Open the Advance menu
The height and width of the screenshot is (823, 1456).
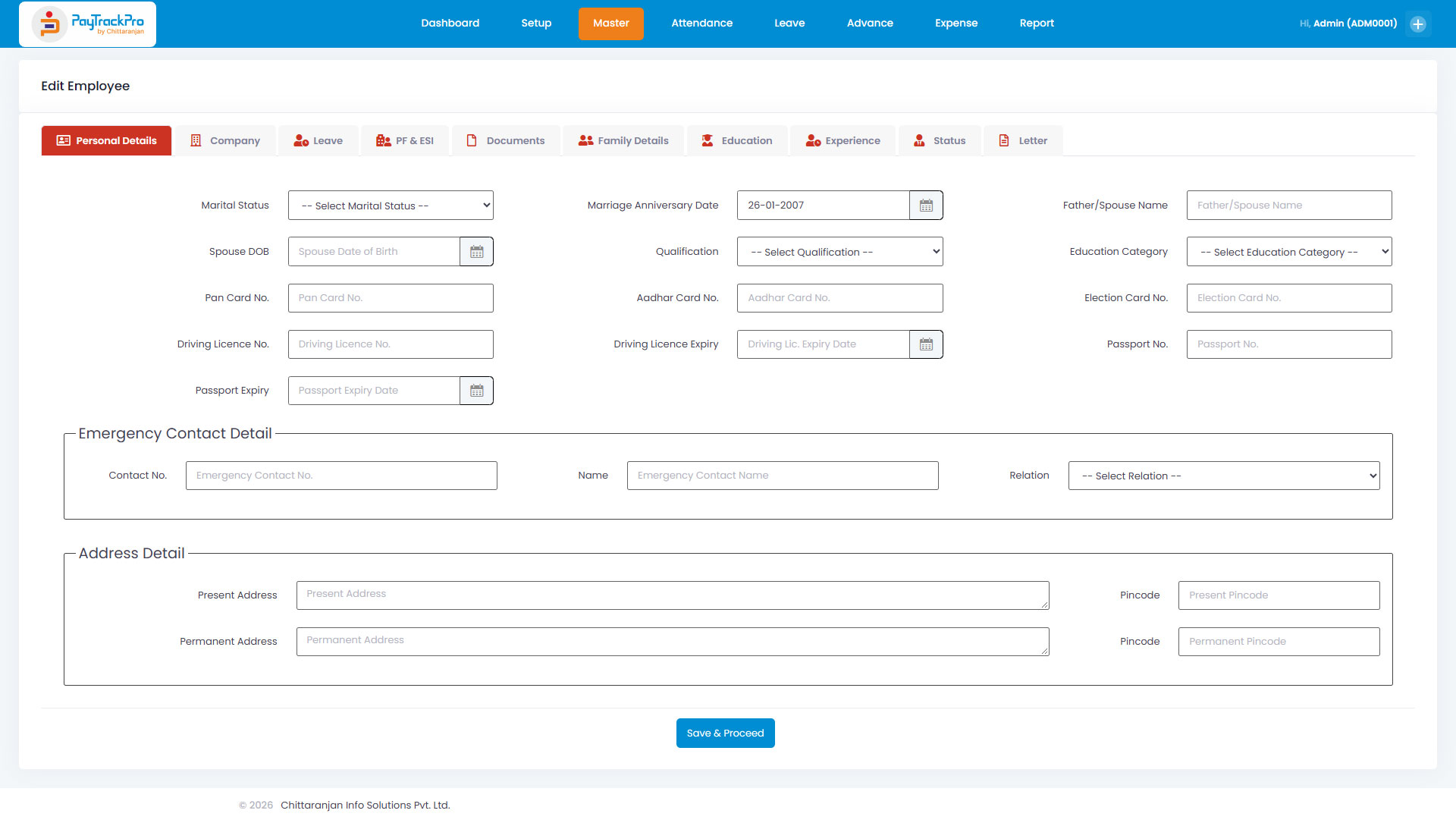(870, 24)
